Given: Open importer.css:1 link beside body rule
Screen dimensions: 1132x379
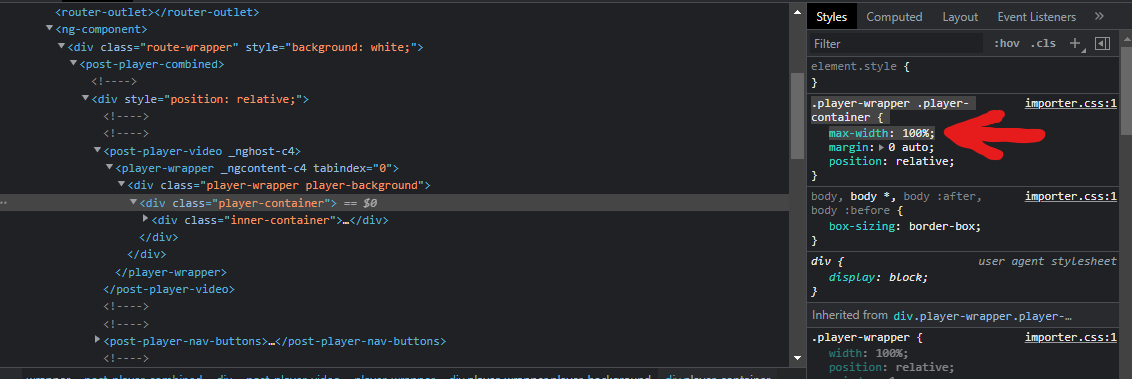Looking at the screenshot, I should (1071, 196).
